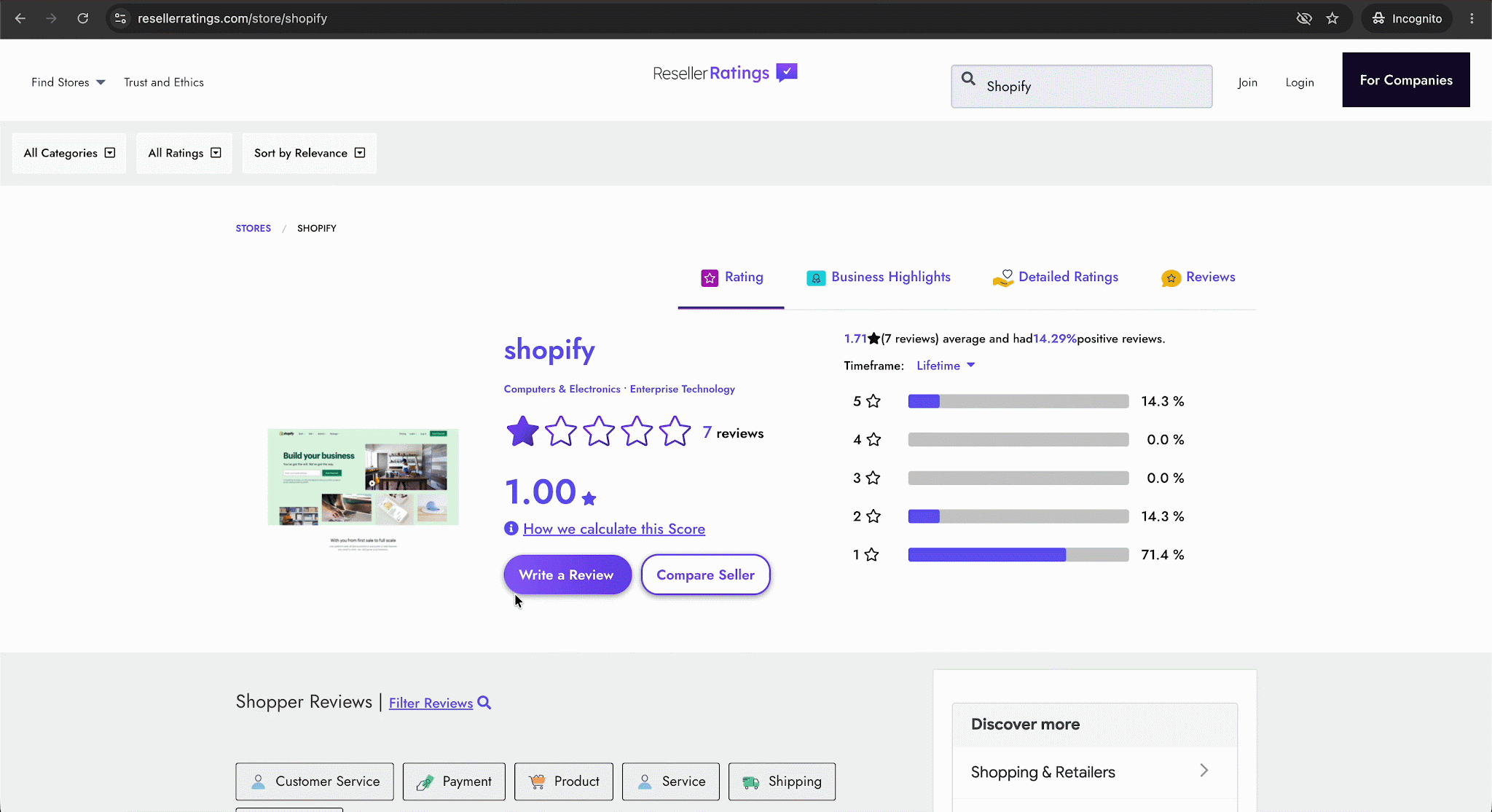Click the Shopify search input field
This screenshot has height=812, width=1492.
[x=1082, y=86]
